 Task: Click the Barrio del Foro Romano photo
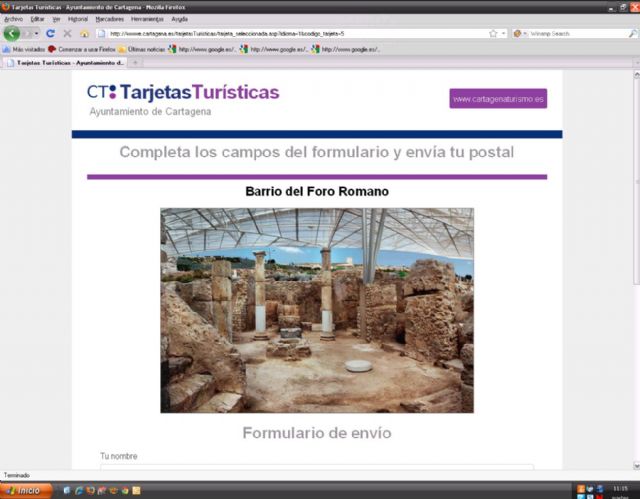(x=316, y=310)
